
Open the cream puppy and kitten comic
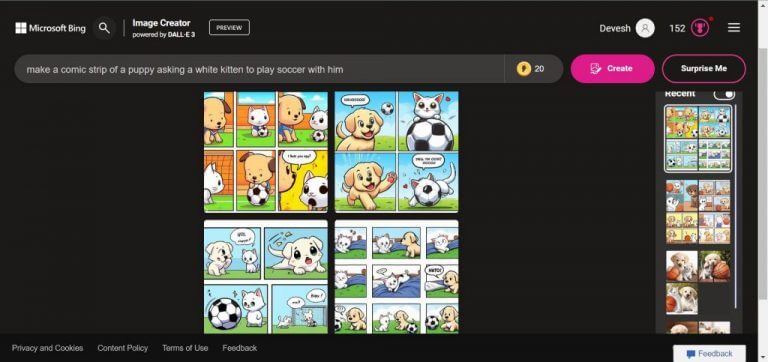tap(265, 277)
